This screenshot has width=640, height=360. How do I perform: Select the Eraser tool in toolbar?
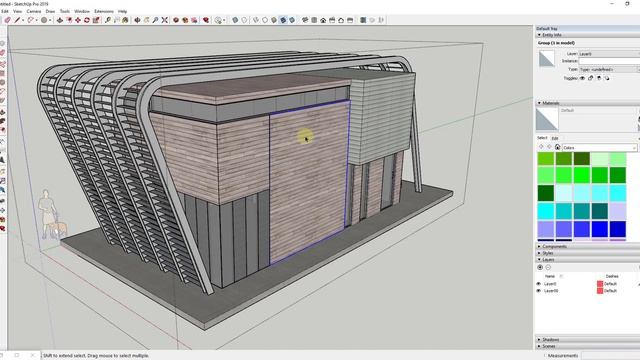pyautogui.click(x=7, y=20)
